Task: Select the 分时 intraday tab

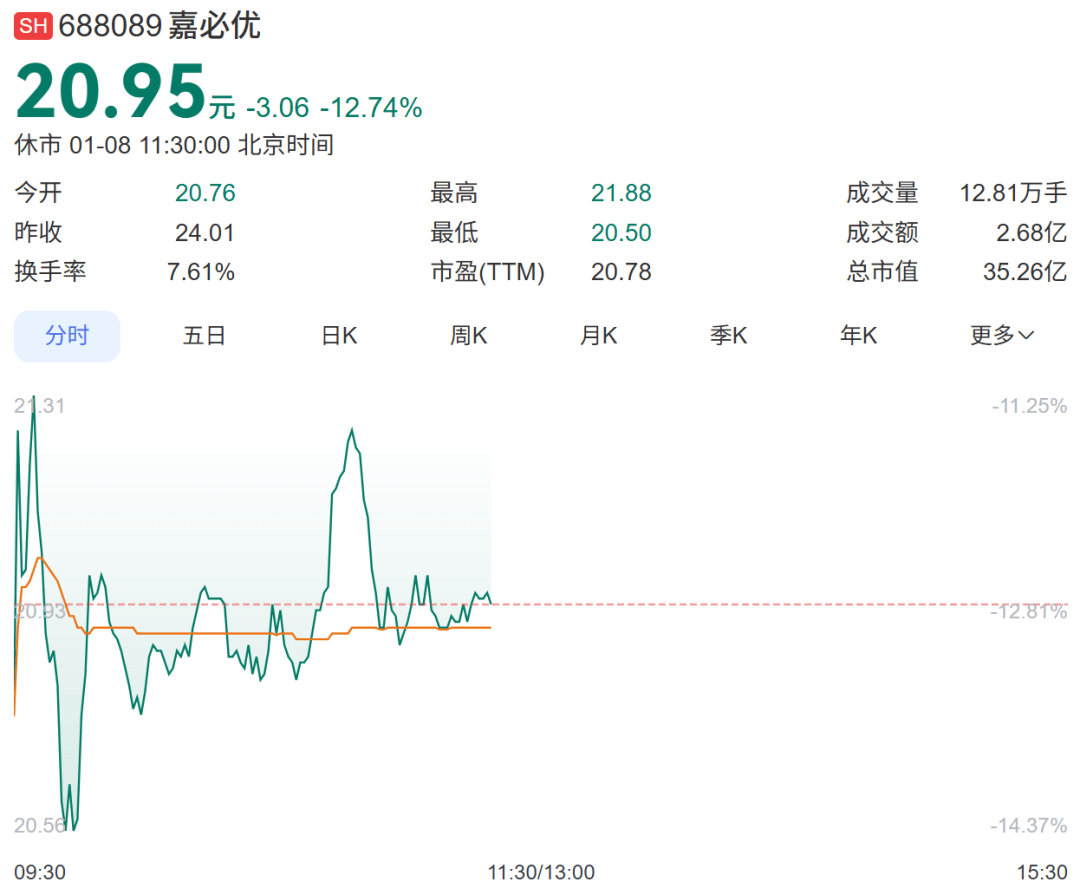Action: click(x=67, y=336)
